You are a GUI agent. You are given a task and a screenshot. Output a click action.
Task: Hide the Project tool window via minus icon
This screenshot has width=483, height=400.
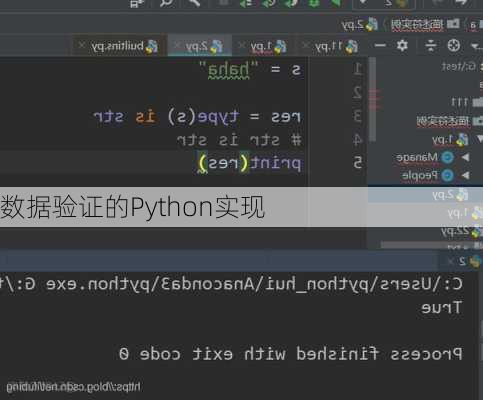[x=380, y=45]
